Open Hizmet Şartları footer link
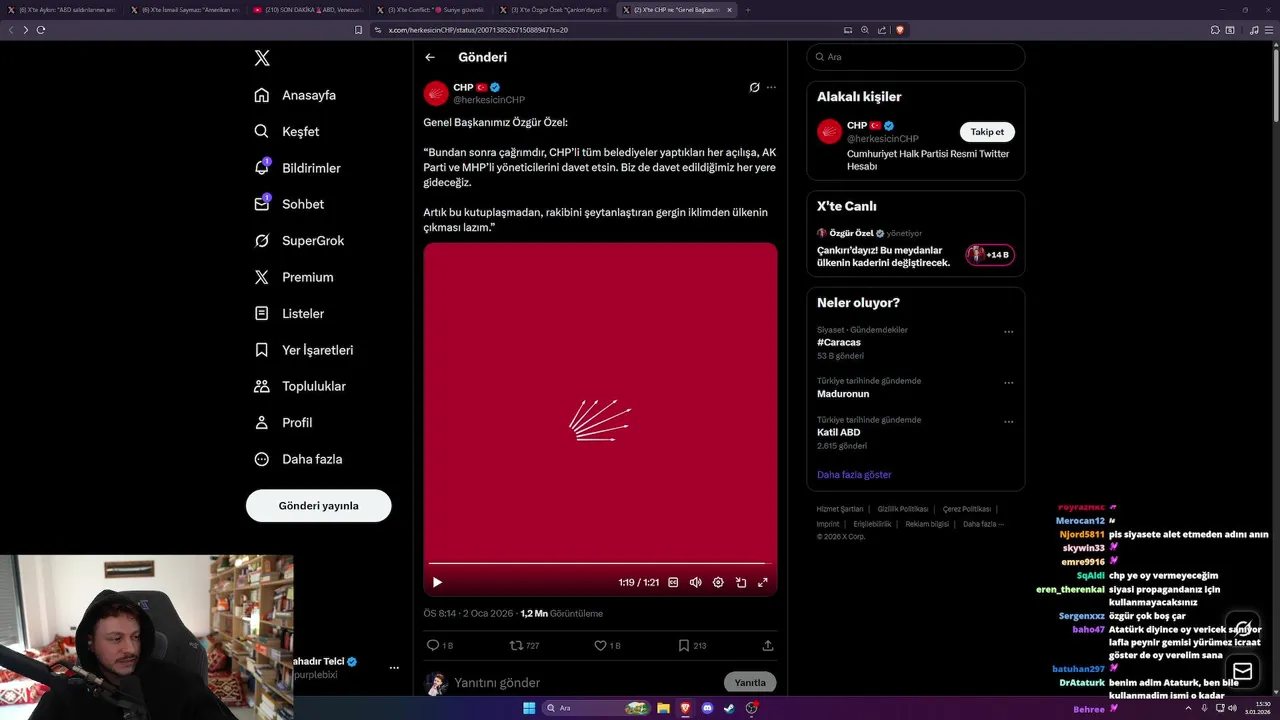Image resolution: width=1280 pixels, height=720 pixels. 840,509
